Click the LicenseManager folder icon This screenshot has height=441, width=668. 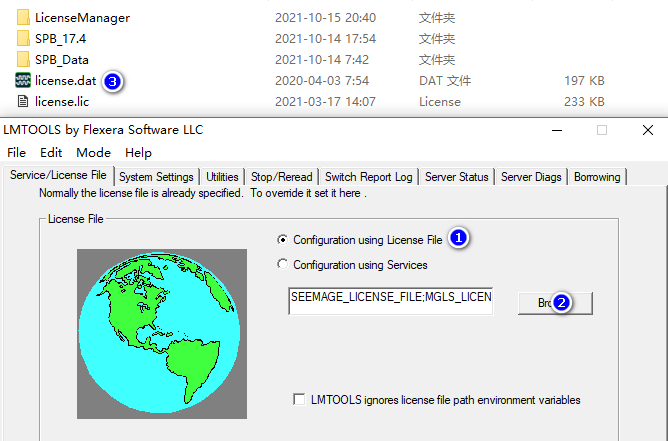pos(23,17)
